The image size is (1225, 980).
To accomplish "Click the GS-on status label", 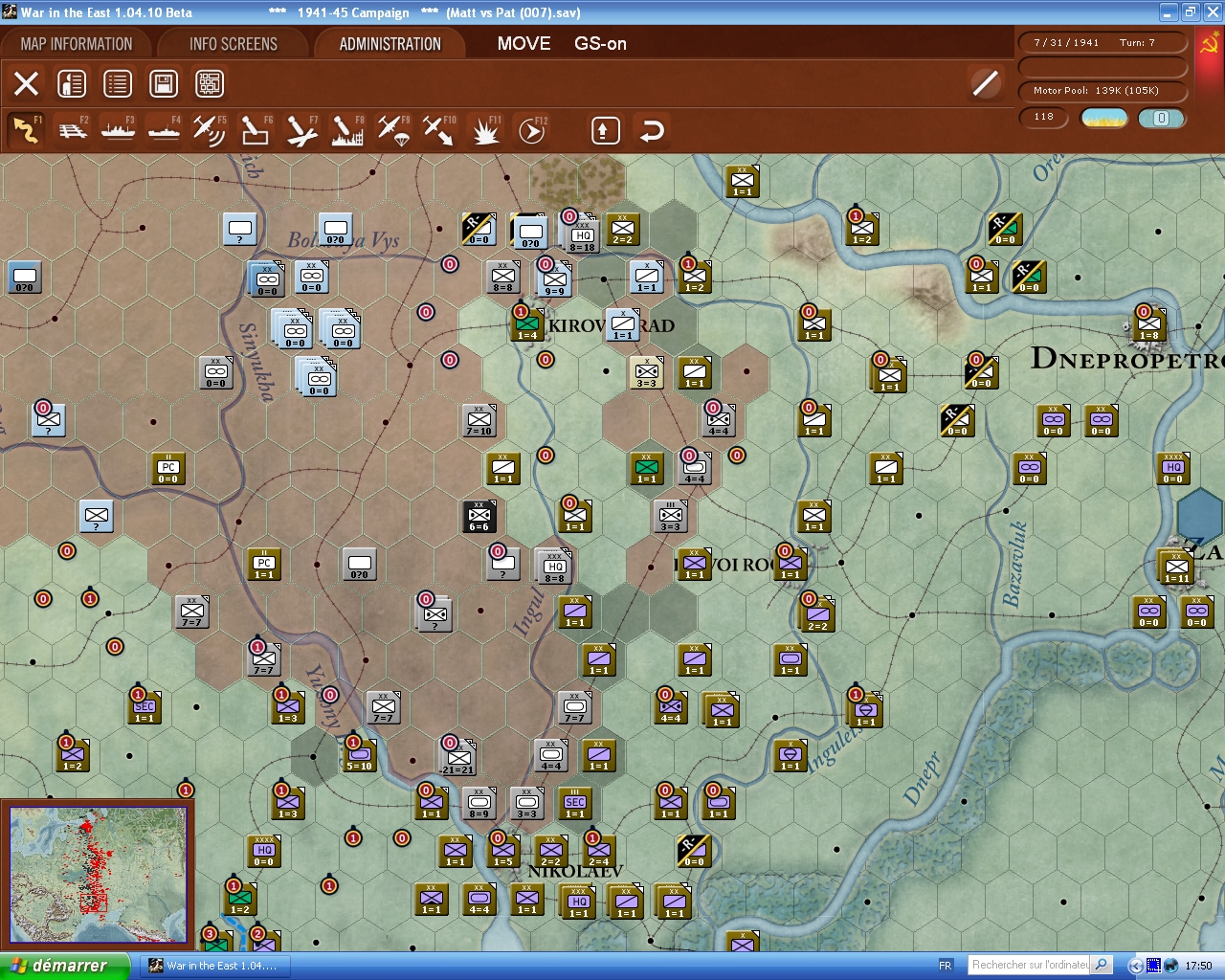I will [x=600, y=44].
